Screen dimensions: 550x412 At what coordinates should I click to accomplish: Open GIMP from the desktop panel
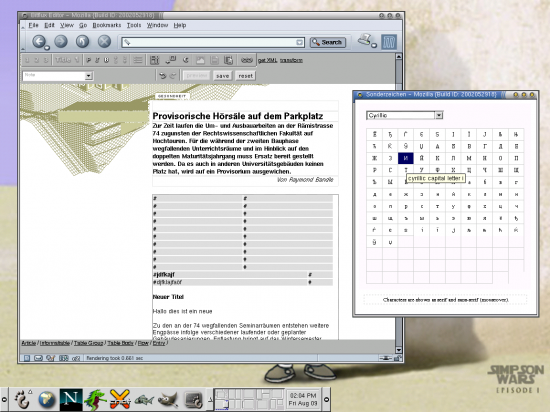pos(168,400)
